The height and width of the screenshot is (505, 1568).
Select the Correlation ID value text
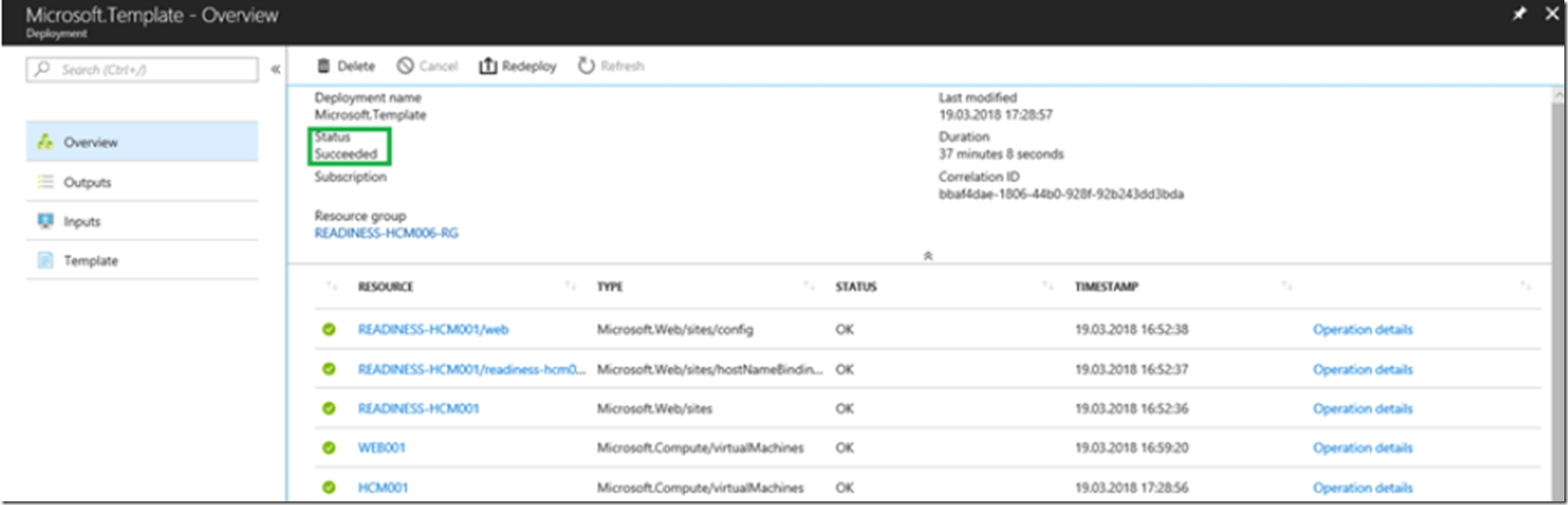click(x=1061, y=194)
